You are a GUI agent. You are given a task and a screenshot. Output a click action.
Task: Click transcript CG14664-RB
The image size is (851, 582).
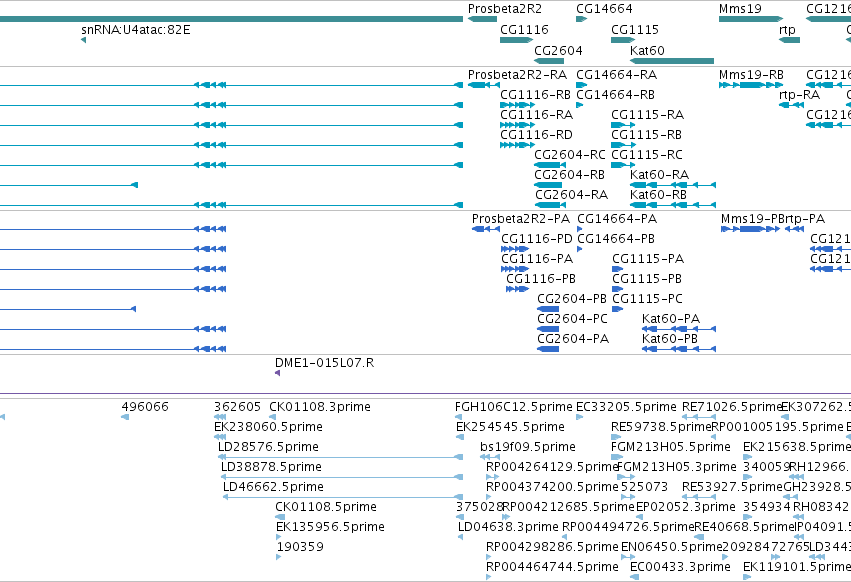coord(615,94)
